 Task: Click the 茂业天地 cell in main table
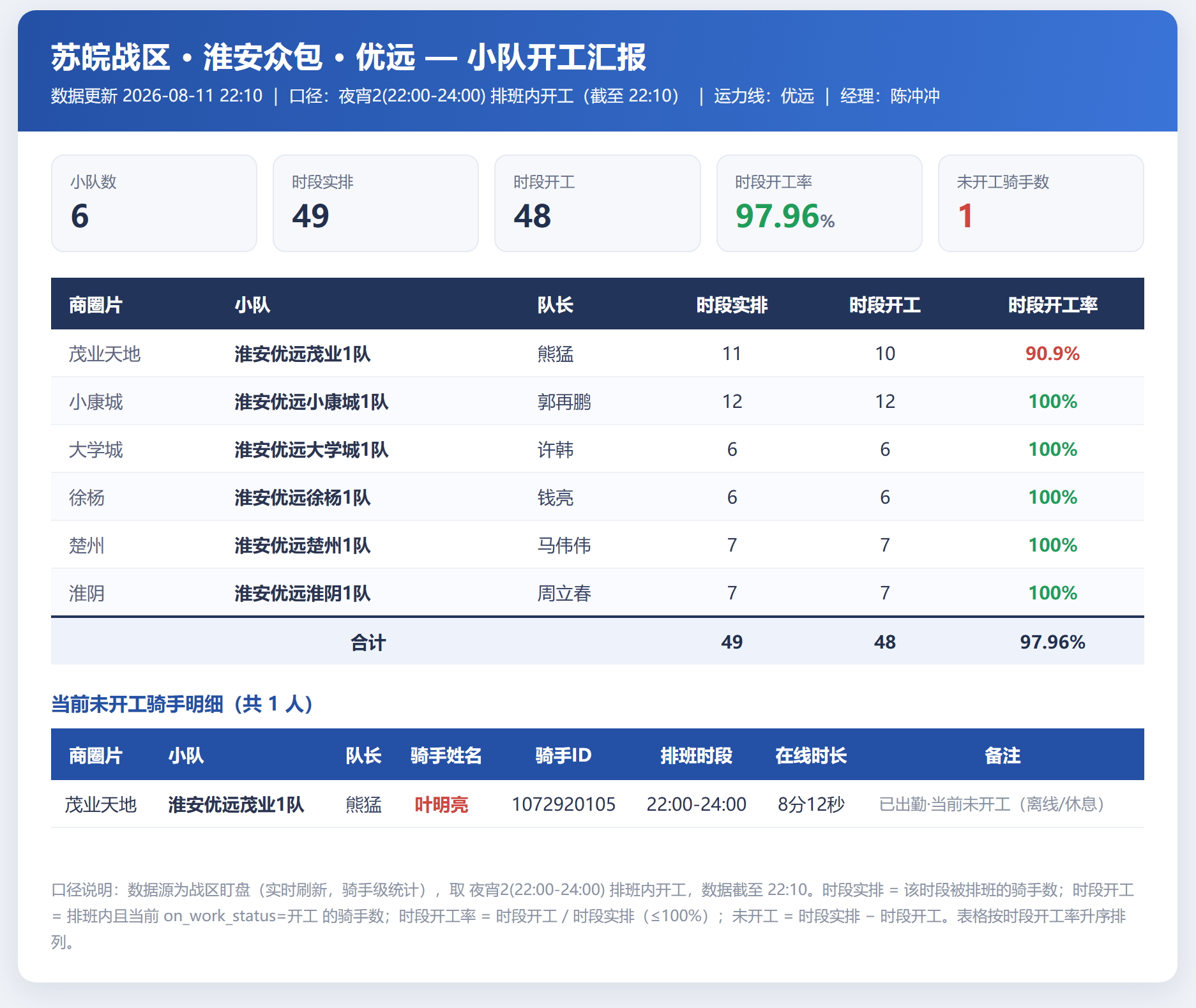104,353
